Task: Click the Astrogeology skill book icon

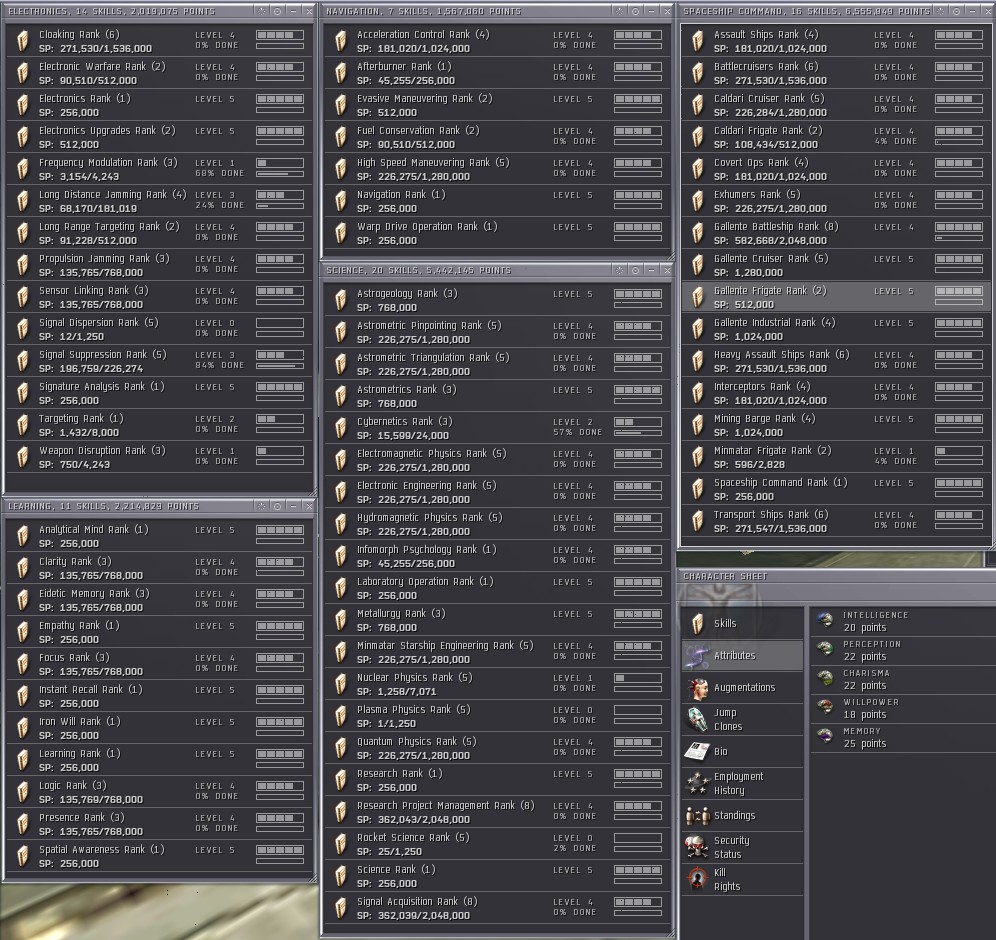Action: [341, 300]
